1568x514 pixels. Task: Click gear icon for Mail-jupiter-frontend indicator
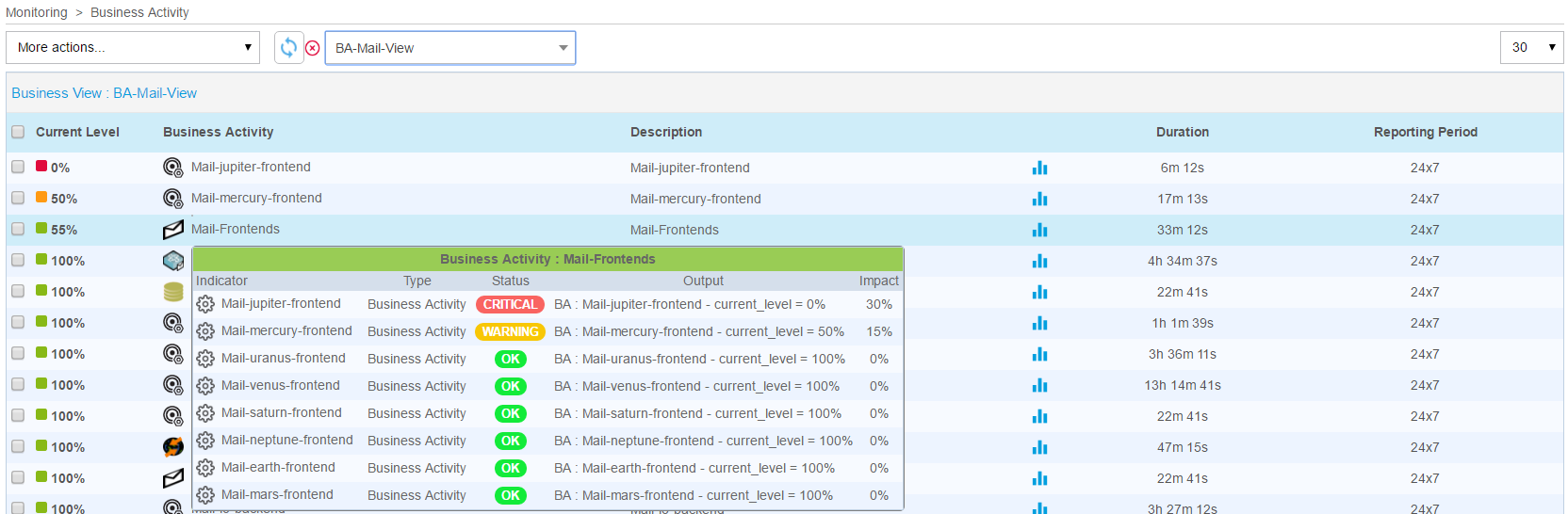(205, 304)
